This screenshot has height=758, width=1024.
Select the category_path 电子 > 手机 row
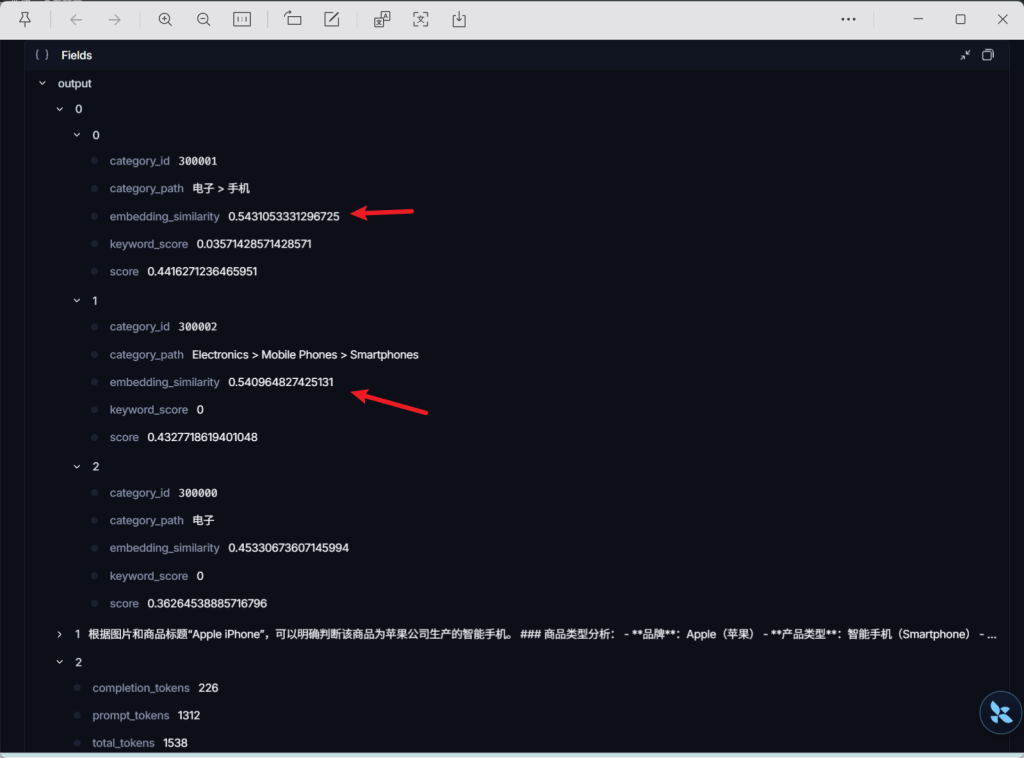[213, 189]
